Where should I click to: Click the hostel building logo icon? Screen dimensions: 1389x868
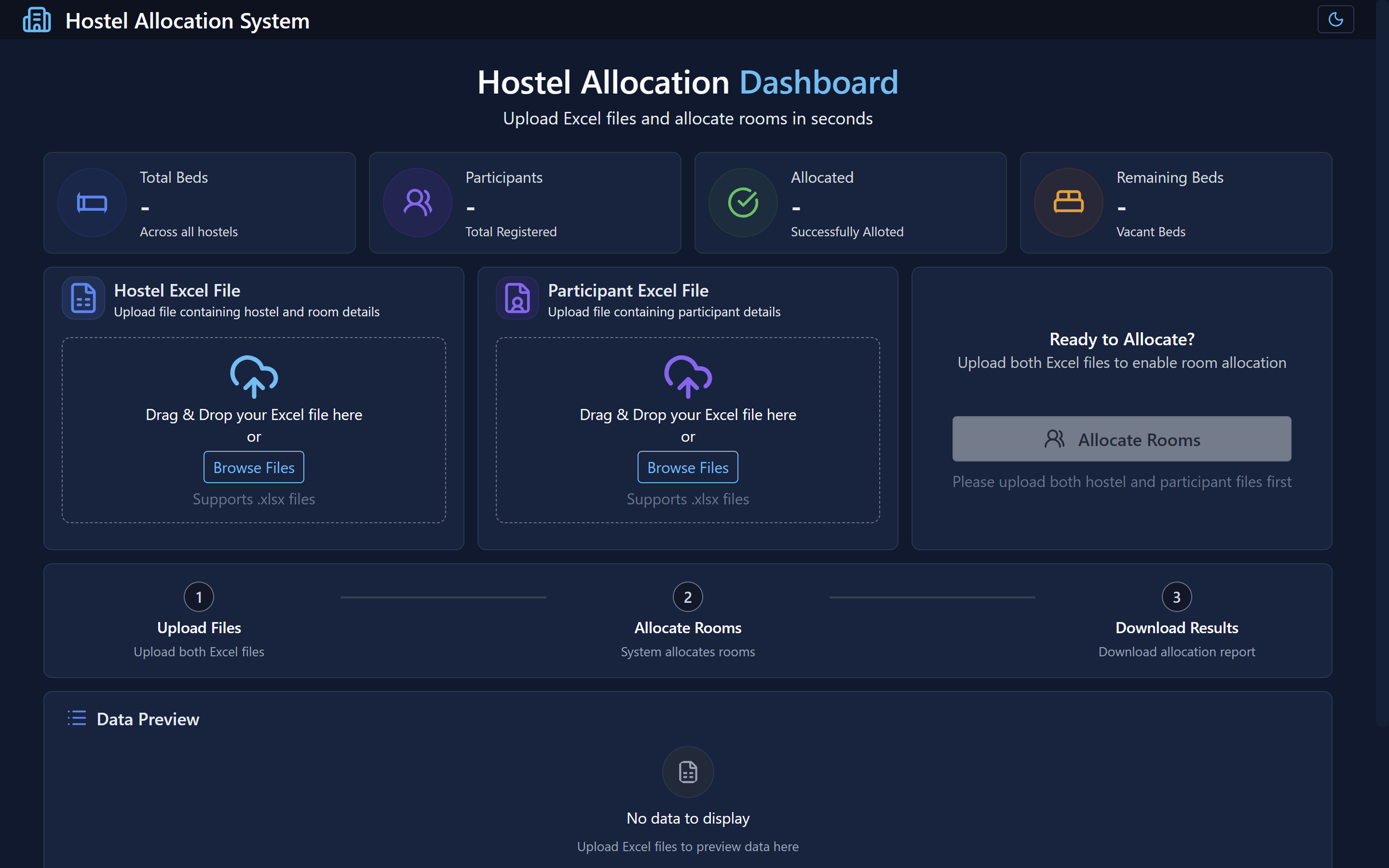click(x=37, y=20)
